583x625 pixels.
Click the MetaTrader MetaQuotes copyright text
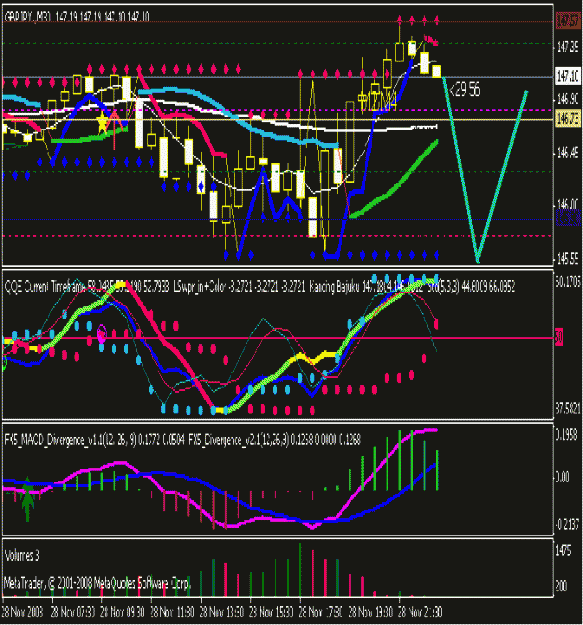[x=97, y=584]
